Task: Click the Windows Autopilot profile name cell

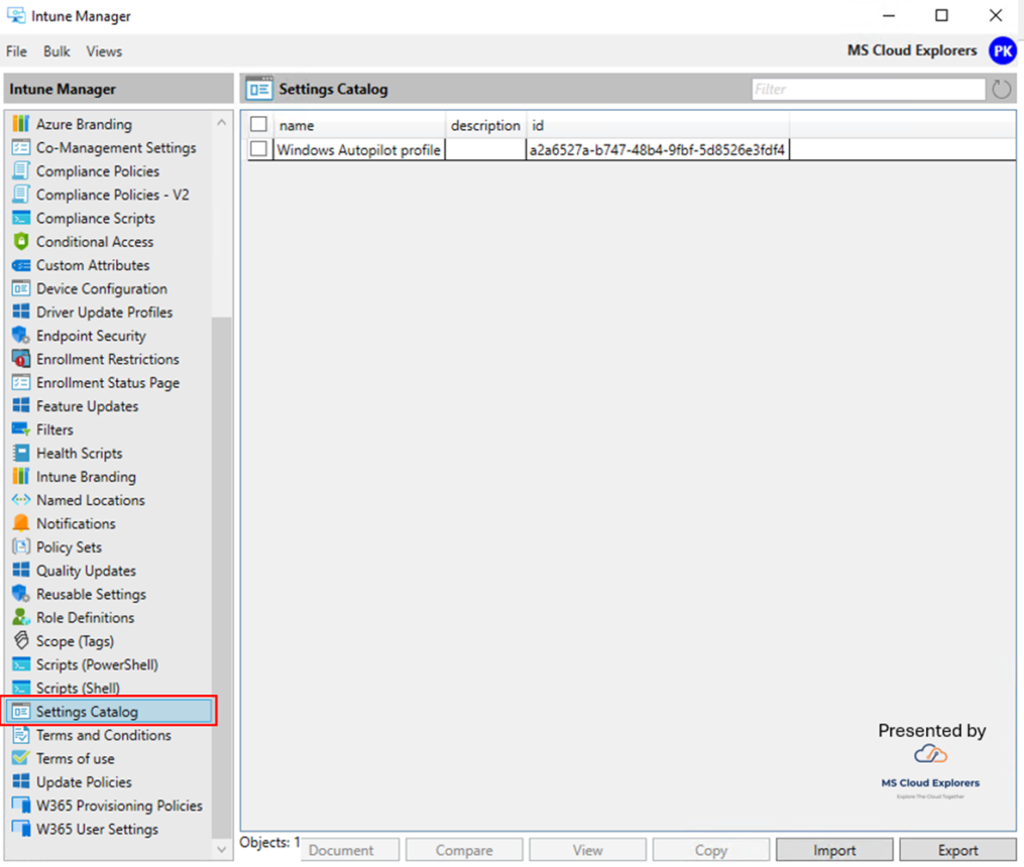Action: point(359,150)
